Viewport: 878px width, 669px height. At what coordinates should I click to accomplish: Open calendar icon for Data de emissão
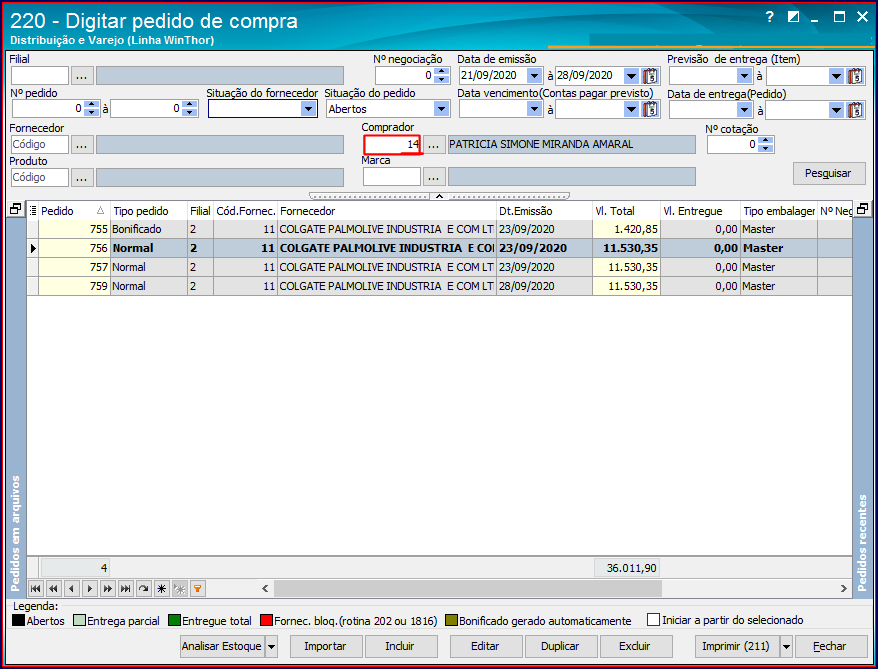[650, 76]
